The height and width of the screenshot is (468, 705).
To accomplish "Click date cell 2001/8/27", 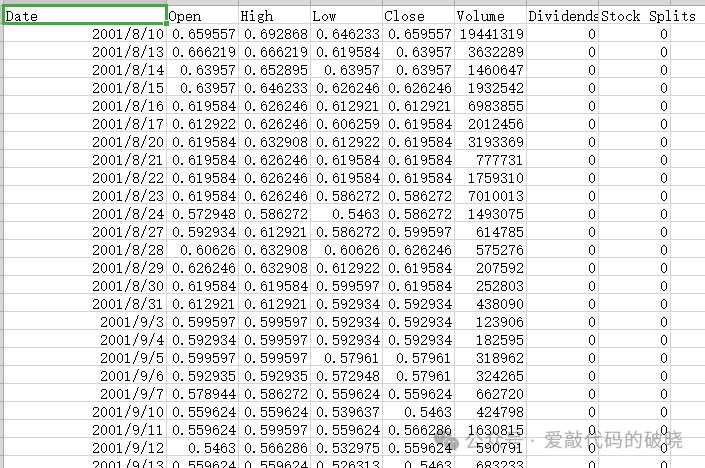I will [x=85, y=232].
